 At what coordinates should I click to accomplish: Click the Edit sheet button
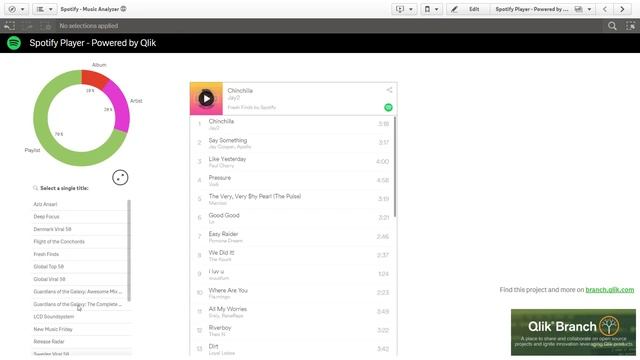click(x=468, y=9)
